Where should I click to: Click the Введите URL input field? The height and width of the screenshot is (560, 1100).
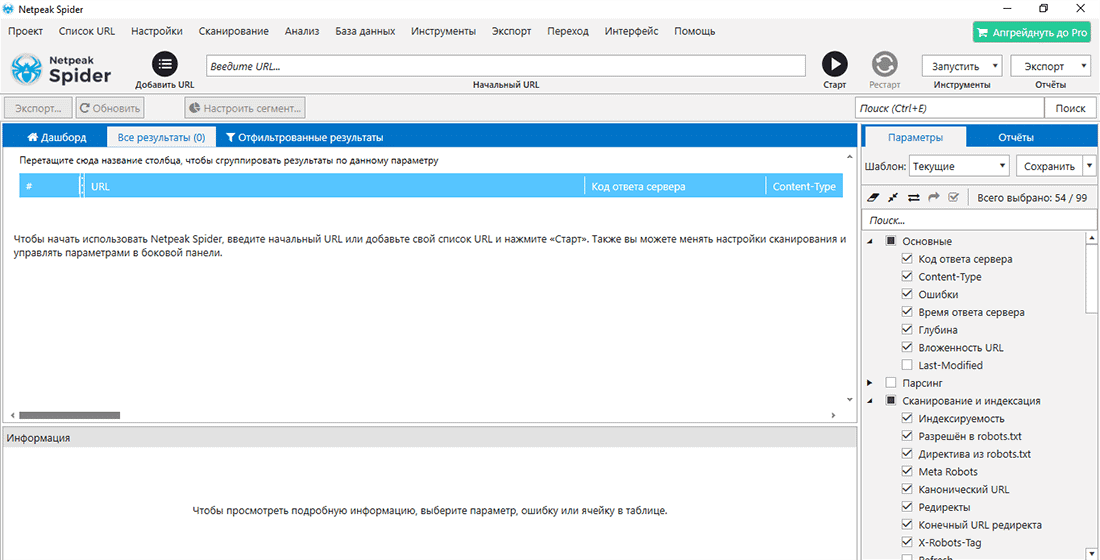point(506,66)
